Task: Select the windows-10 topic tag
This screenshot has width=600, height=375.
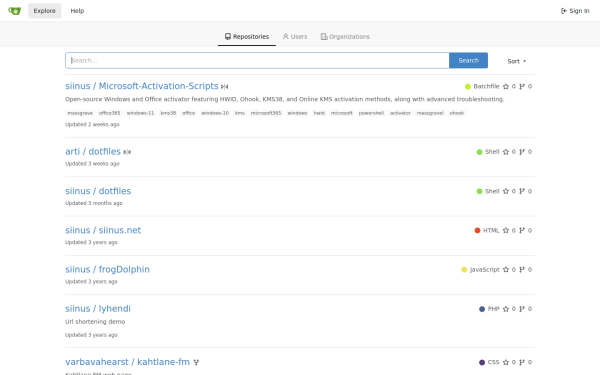Action: tap(215, 113)
